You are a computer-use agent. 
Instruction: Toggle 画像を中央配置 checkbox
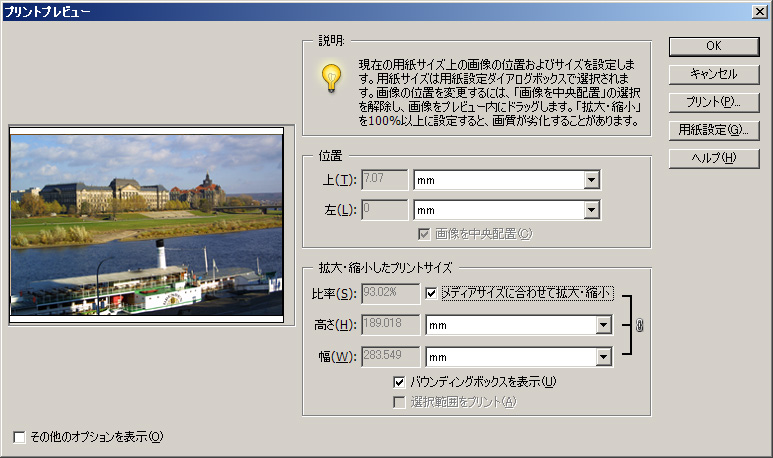pyautogui.click(x=425, y=234)
